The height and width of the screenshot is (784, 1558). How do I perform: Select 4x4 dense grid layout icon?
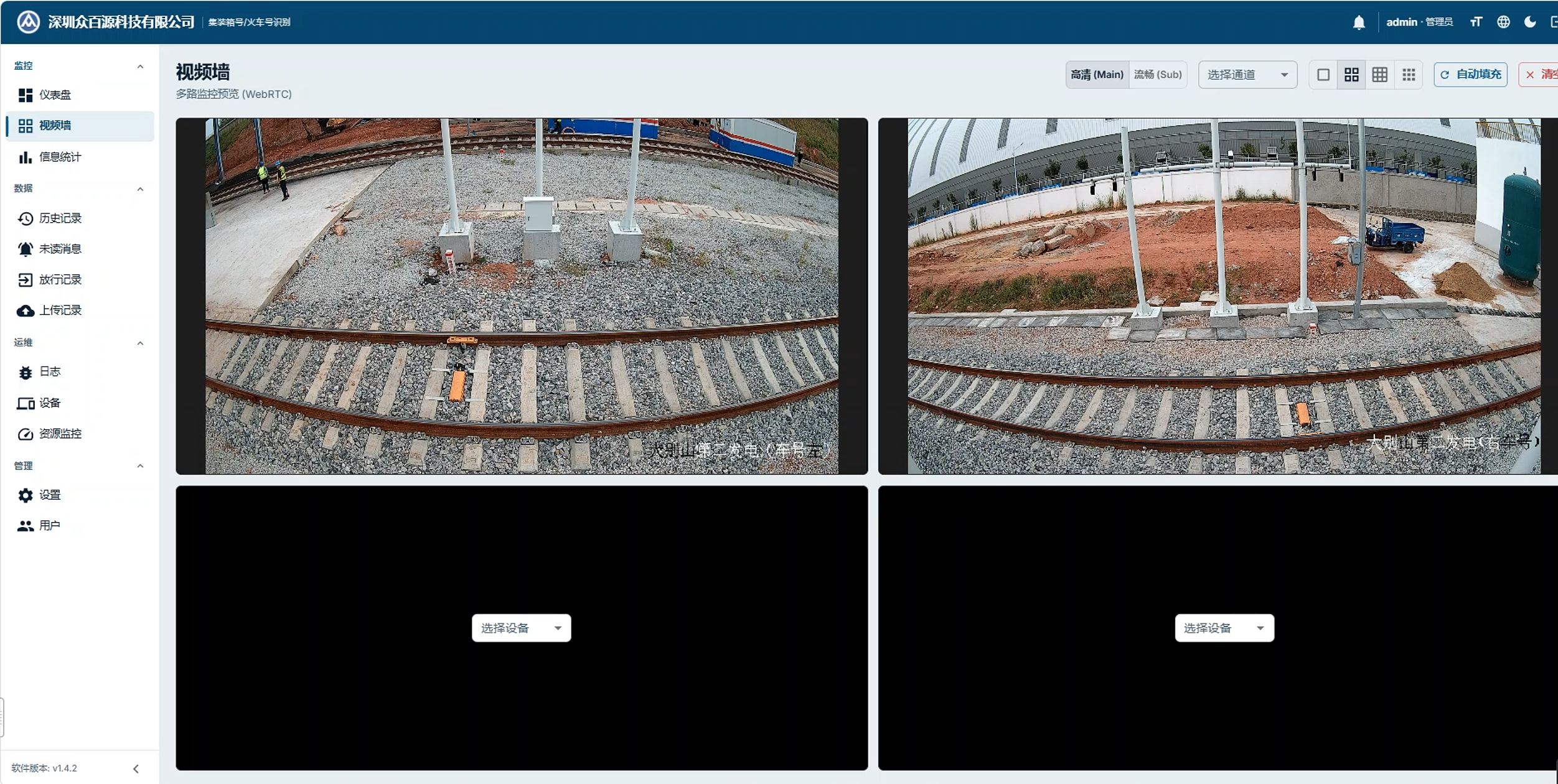click(1409, 75)
